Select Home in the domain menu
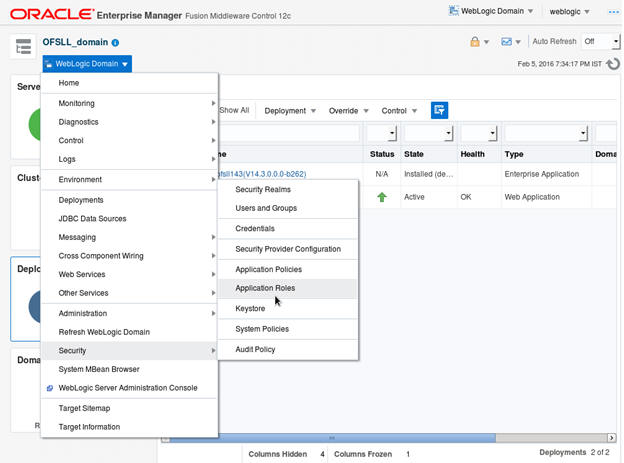 point(129,83)
